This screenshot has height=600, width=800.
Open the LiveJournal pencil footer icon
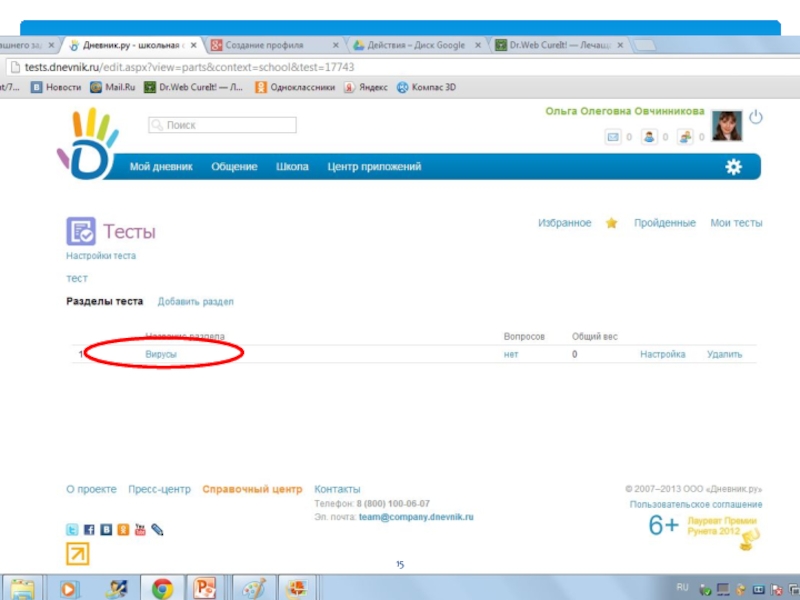pyautogui.click(x=157, y=530)
